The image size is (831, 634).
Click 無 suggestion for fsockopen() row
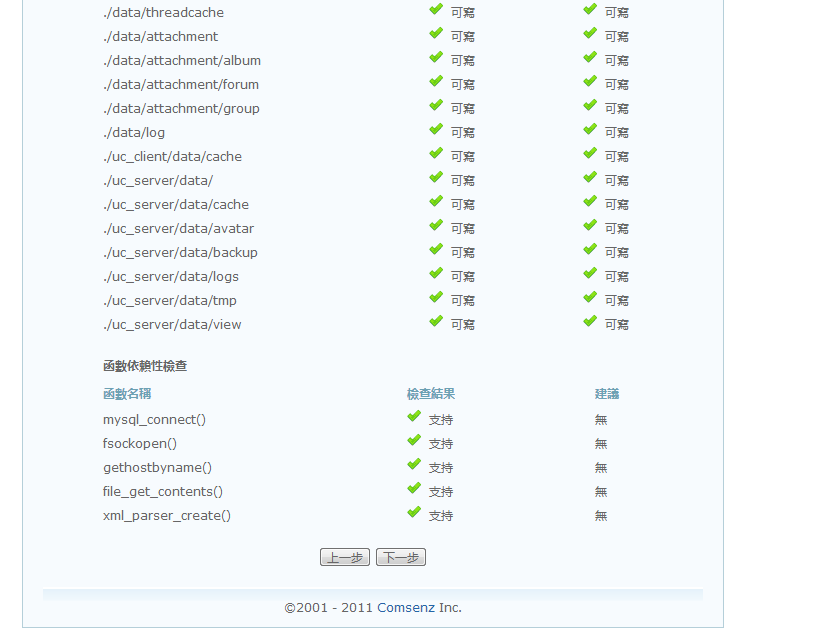(601, 444)
